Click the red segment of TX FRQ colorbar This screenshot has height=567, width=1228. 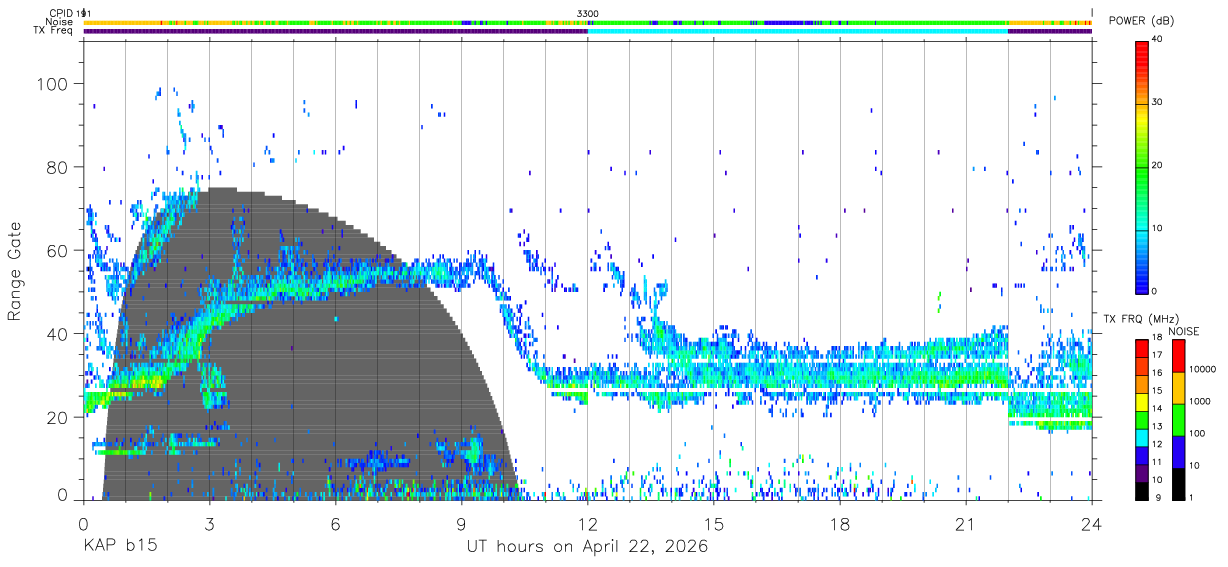click(1142, 346)
